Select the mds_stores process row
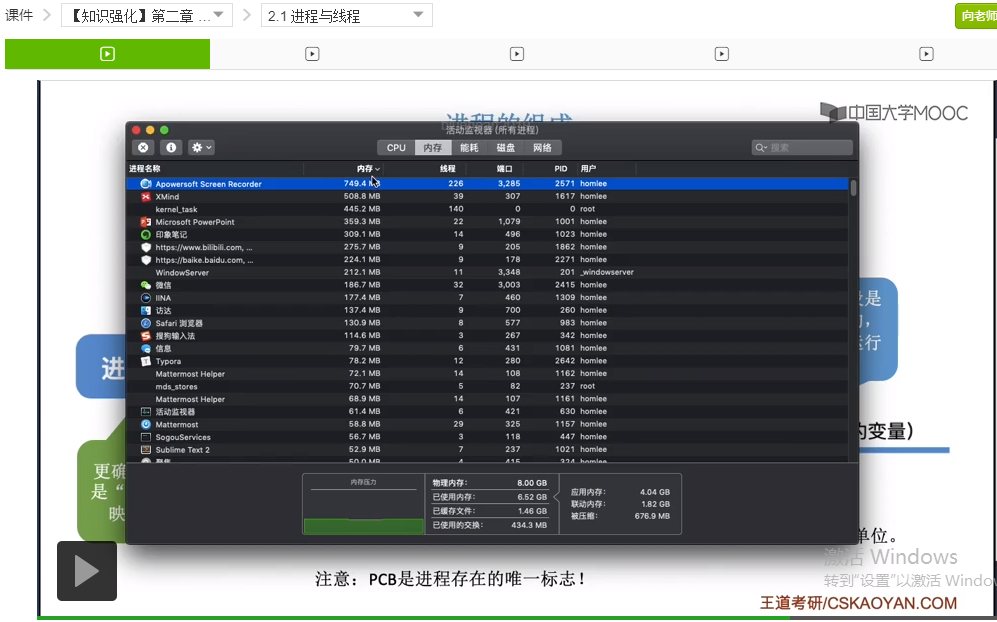Image resolution: width=997 pixels, height=622 pixels. click(x=488, y=386)
